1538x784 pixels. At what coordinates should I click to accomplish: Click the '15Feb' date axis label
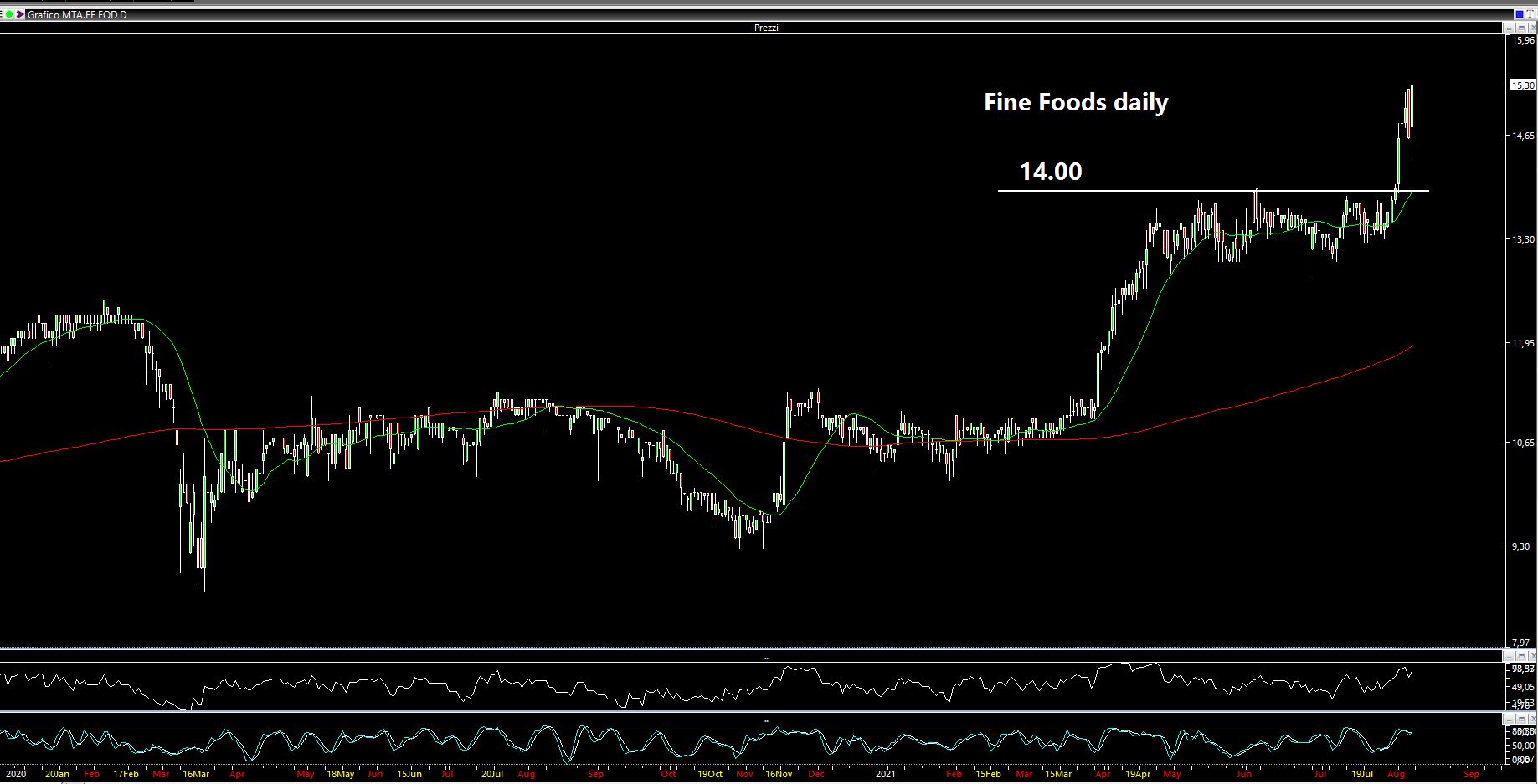click(x=988, y=774)
